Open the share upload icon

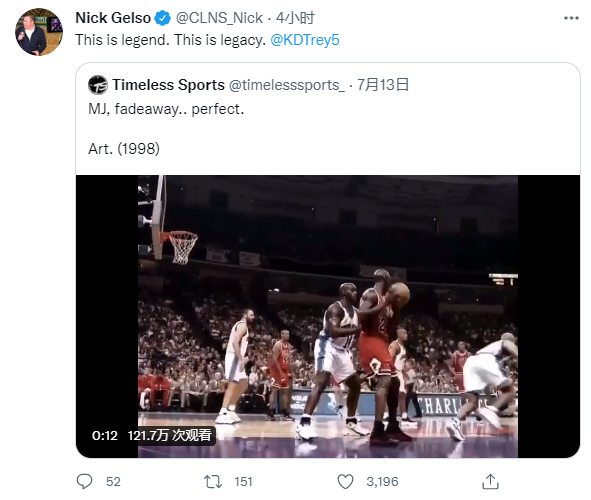(490, 482)
